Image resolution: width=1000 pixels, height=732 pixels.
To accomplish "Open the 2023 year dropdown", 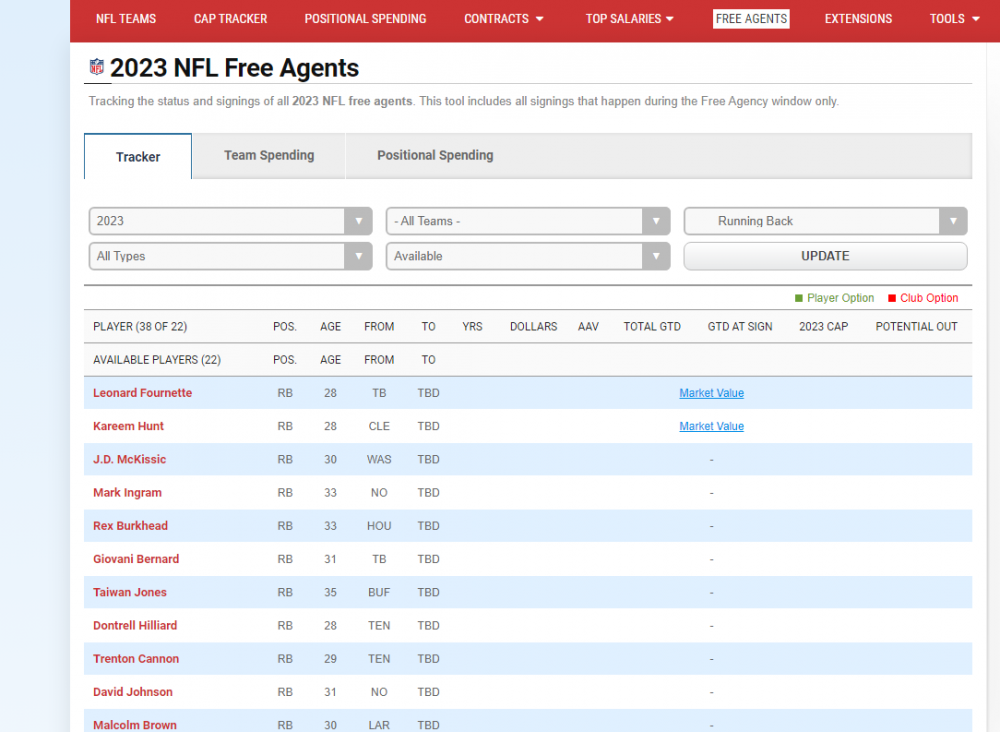I will click(230, 221).
